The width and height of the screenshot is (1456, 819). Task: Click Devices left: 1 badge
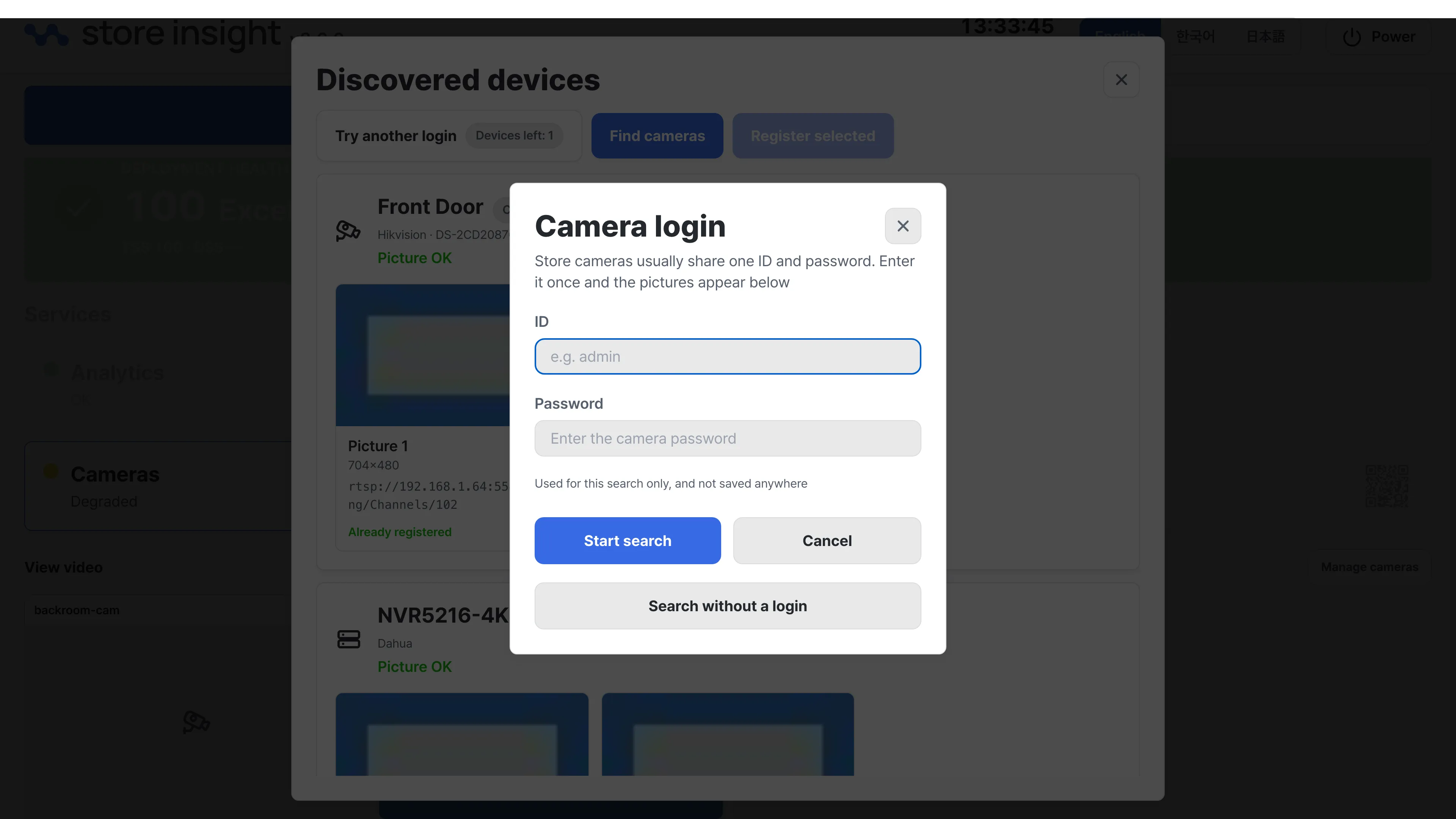[515, 136]
